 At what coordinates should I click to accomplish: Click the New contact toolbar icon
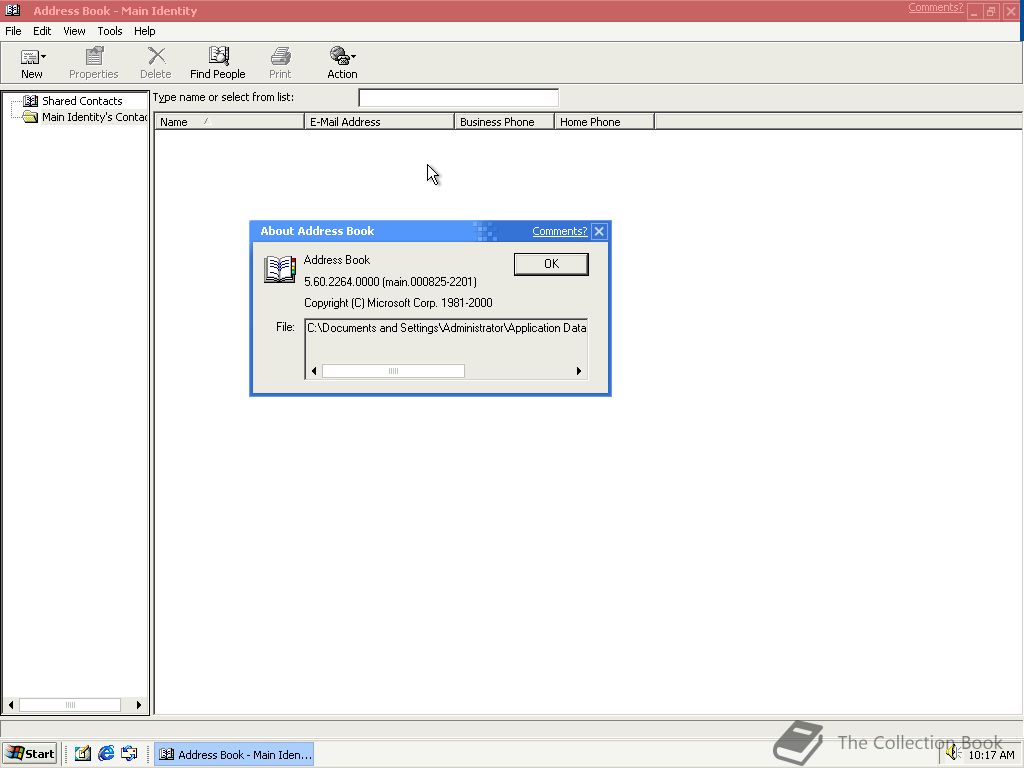29,57
